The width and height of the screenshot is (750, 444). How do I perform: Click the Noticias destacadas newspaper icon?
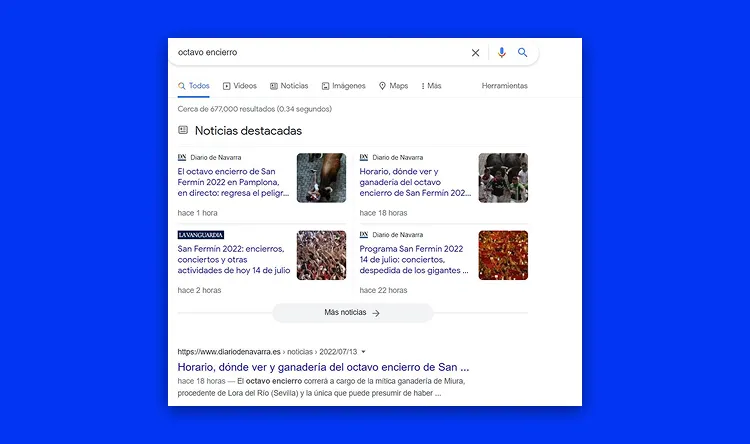(183, 130)
